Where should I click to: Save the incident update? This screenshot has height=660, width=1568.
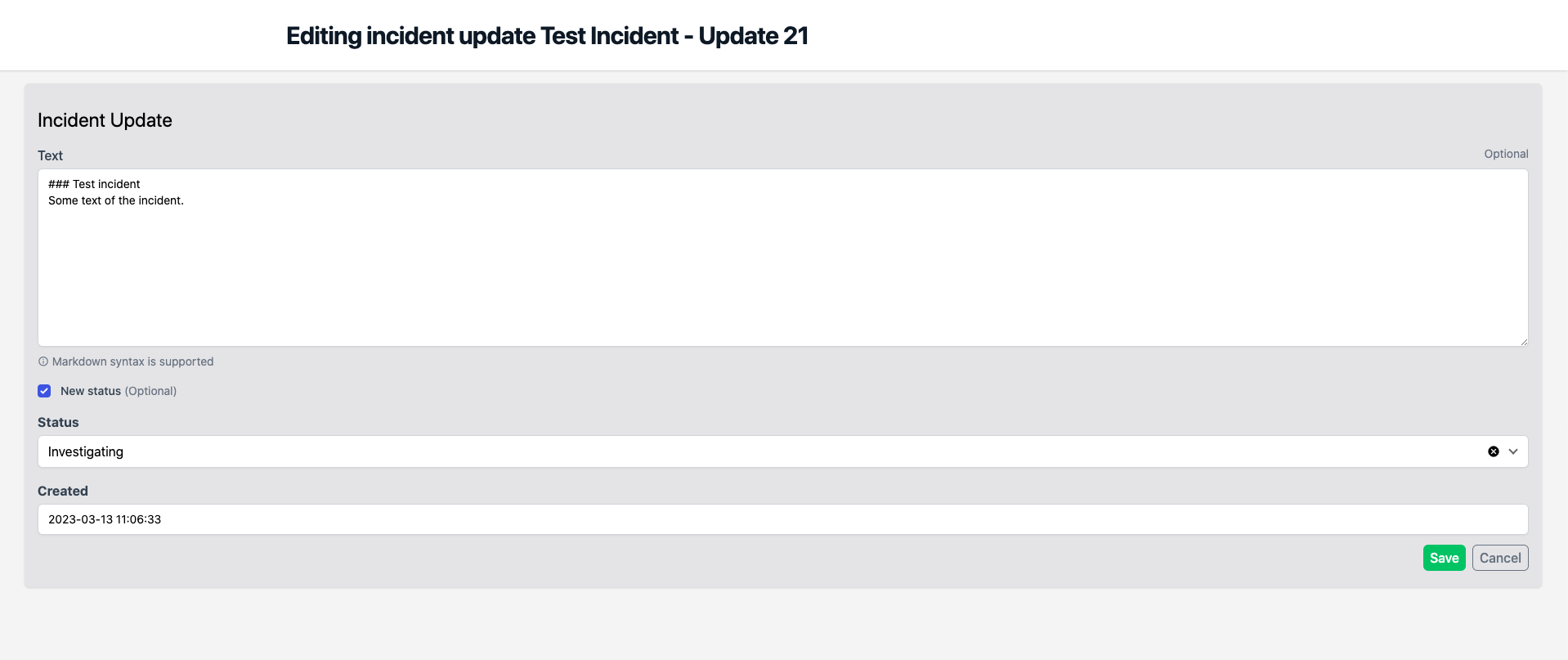tap(1444, 557)
